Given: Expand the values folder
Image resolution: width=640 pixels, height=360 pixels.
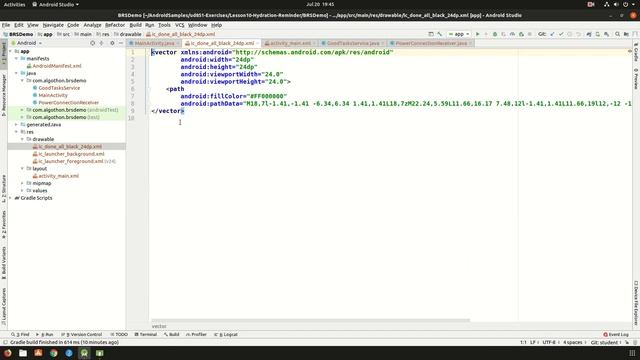Looking at the screenshot, I should (22, 191).
